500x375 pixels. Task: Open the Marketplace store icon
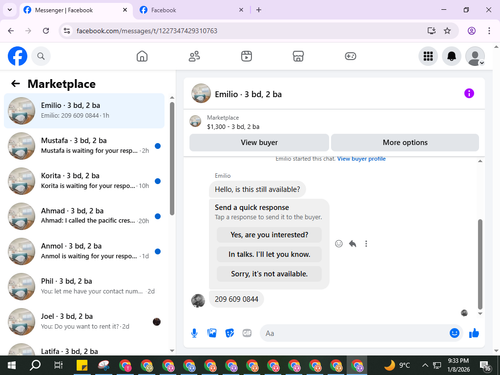pos(298,56)
